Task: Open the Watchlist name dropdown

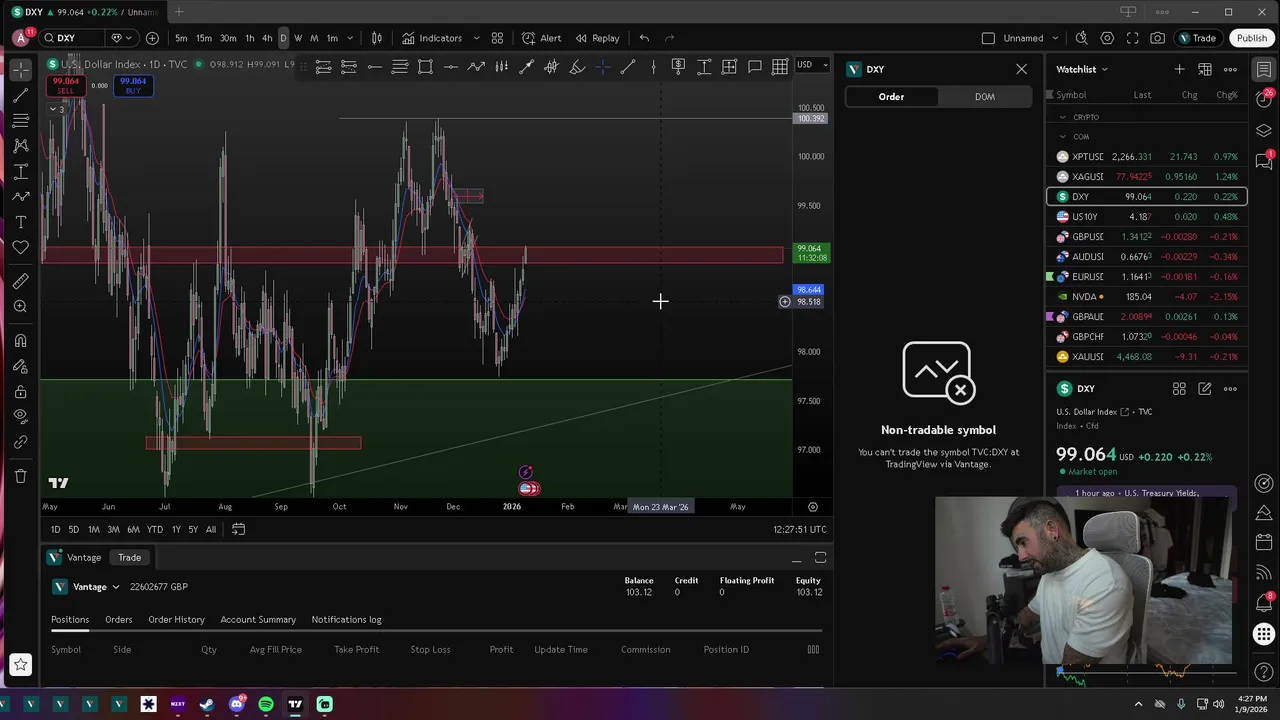Action: pos(1082,69)
